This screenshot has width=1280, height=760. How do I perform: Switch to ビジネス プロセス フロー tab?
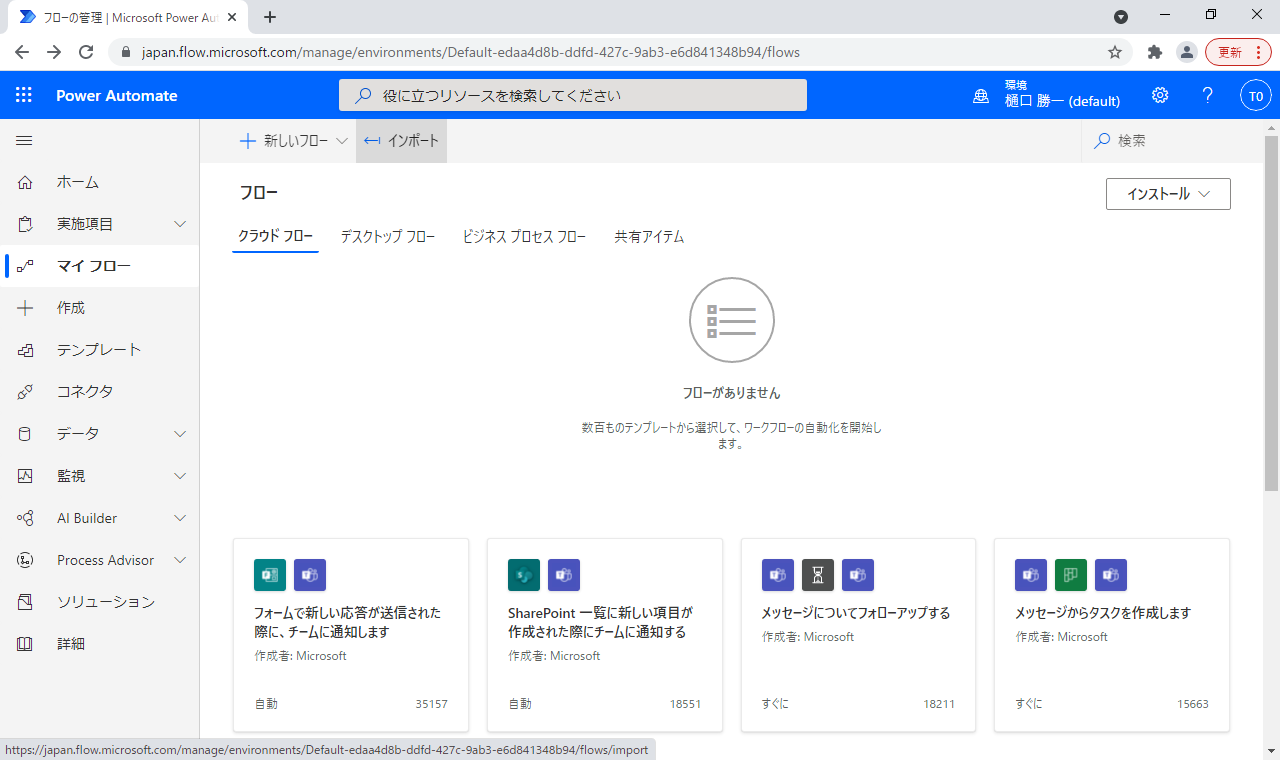[524, 237]
